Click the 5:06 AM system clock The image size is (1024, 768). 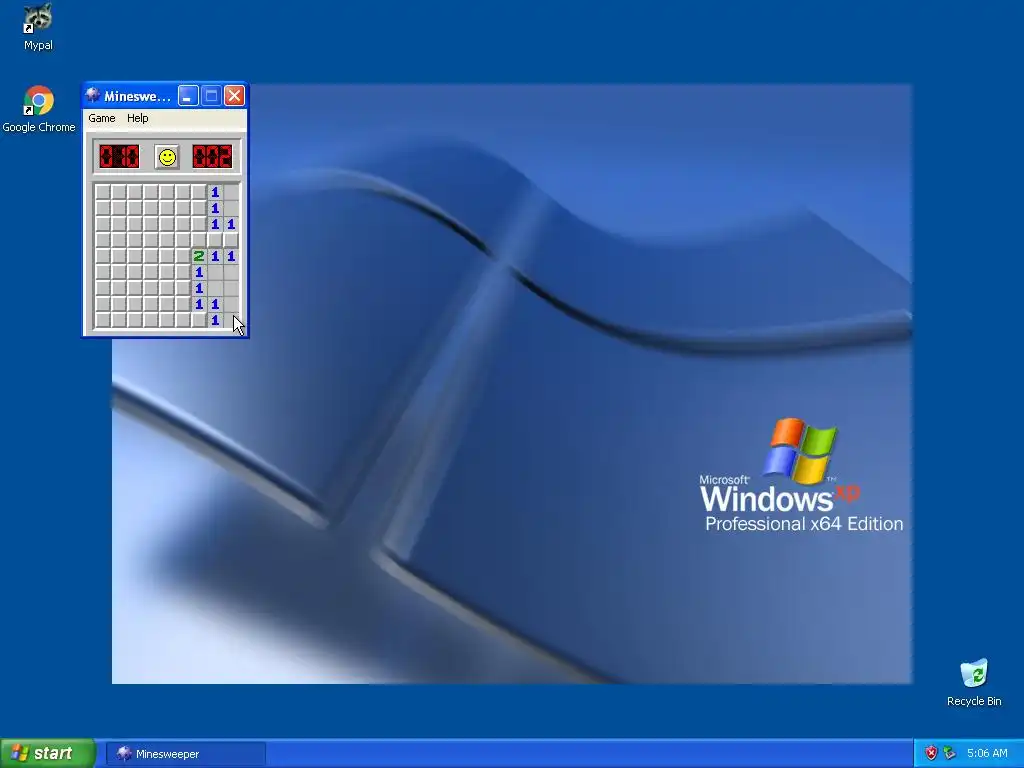click(x=987, y=753)
